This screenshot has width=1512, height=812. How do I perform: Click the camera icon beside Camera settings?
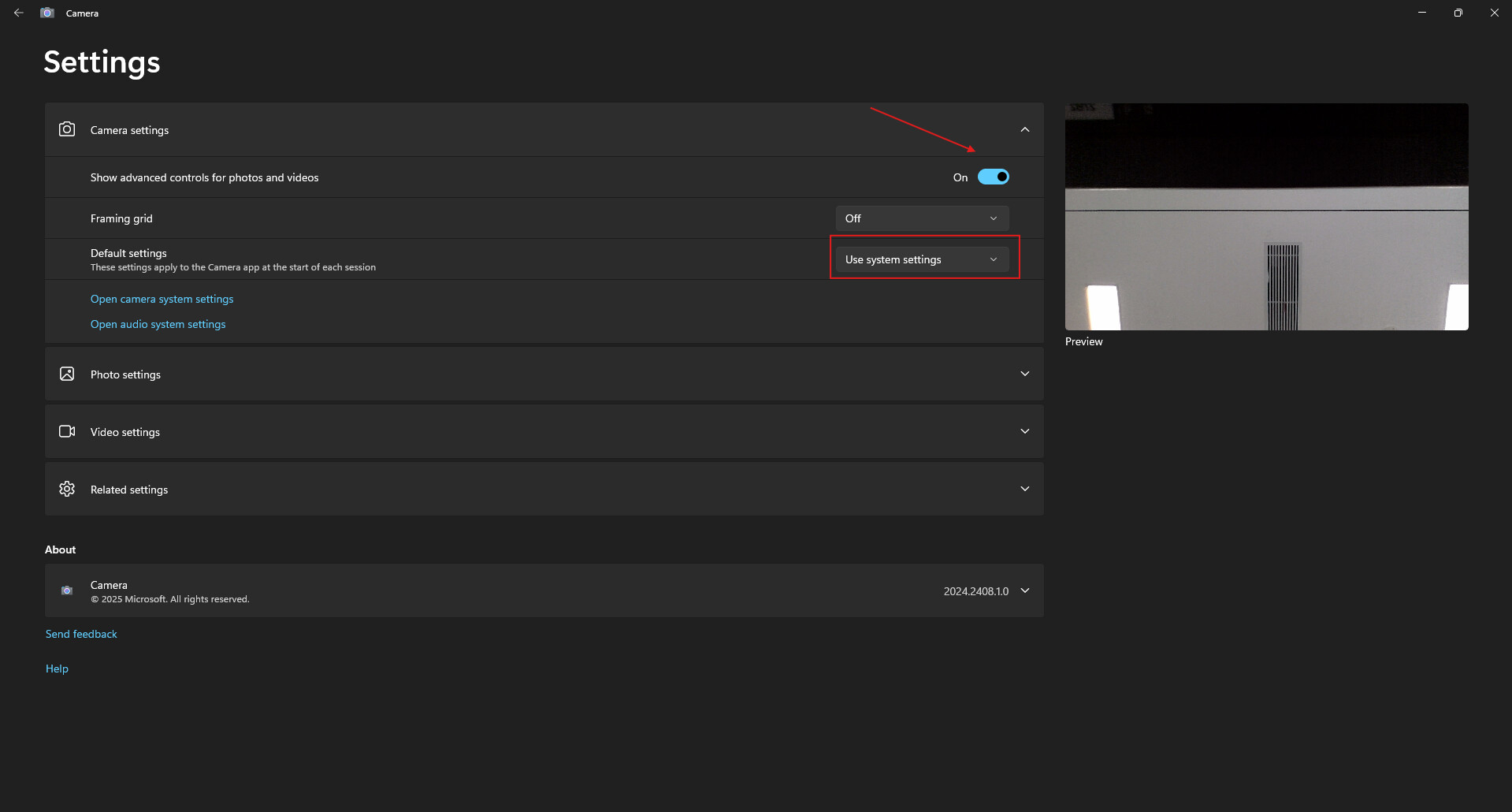[x=67, y=129]
